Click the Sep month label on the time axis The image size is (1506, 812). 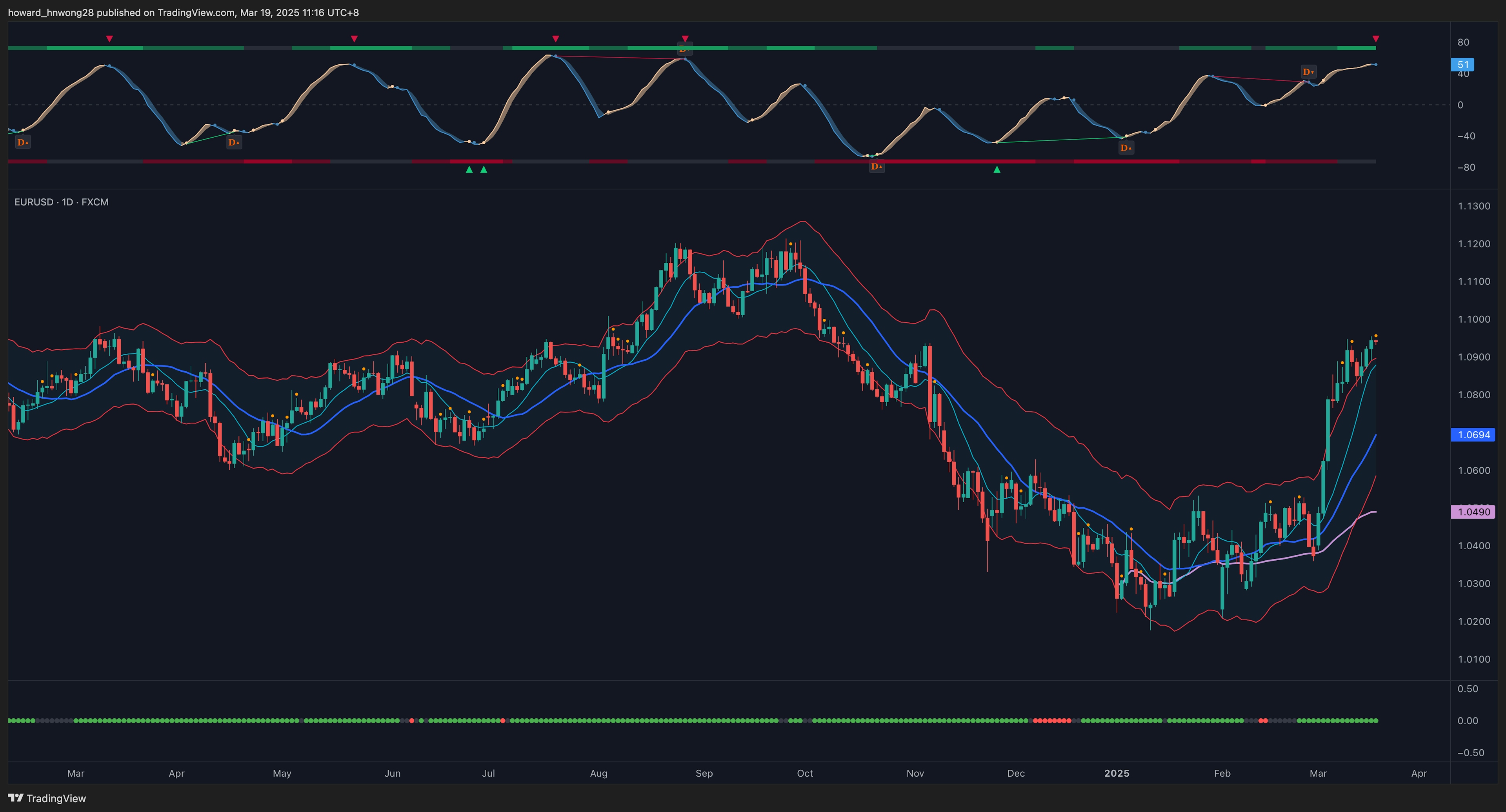click(x=704, y=773)
